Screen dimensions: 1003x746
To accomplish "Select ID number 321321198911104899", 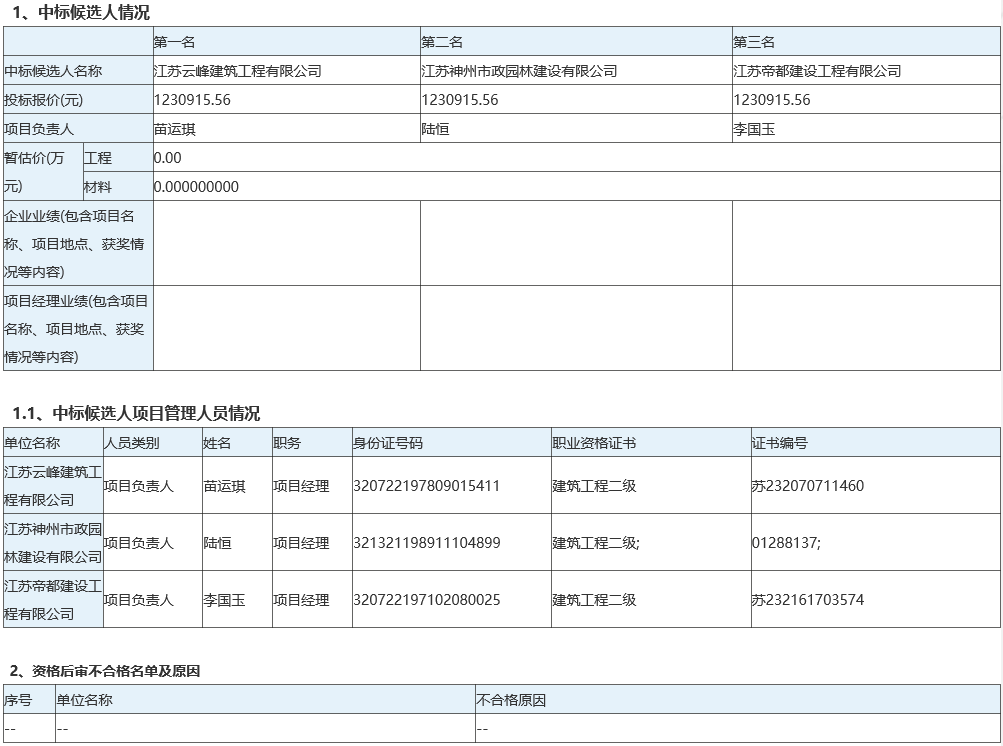I will pyautogui.click(x=427, y=543).
